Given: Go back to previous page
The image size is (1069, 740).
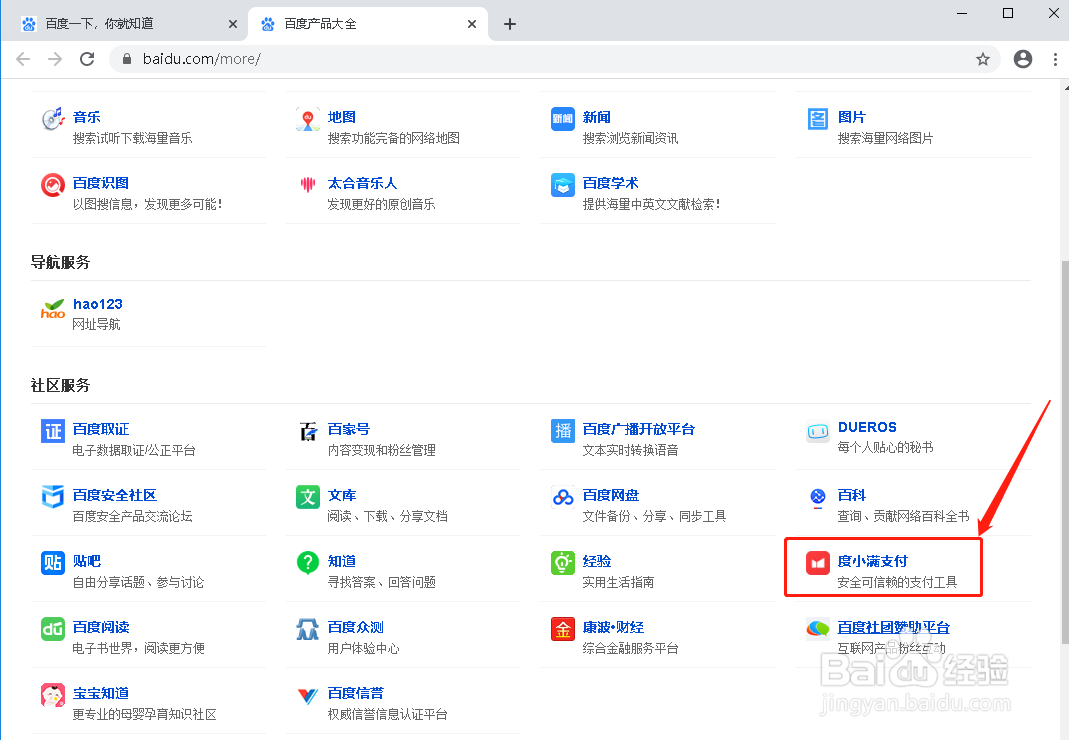Looking at the screenshot, I should tap(23, 59).
